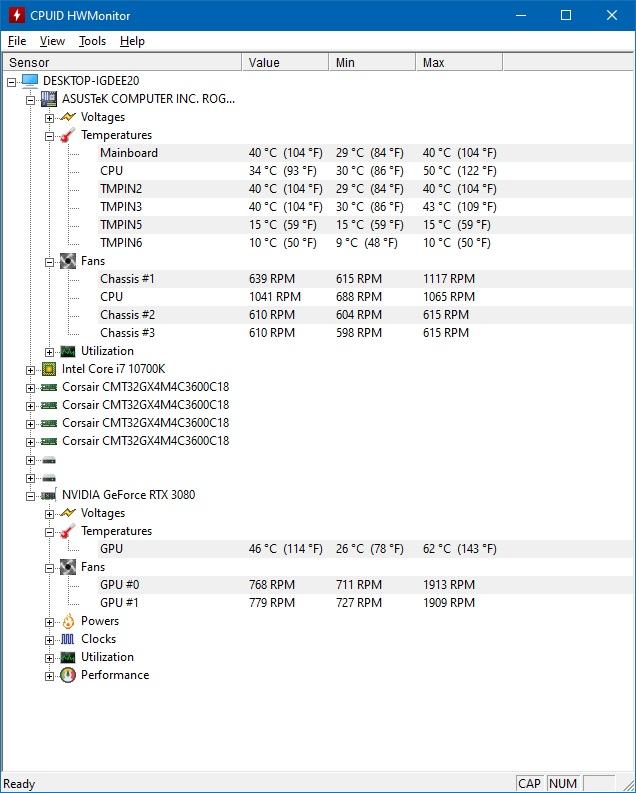Click the GPU Voltages lightning icon

pos(68,513)
